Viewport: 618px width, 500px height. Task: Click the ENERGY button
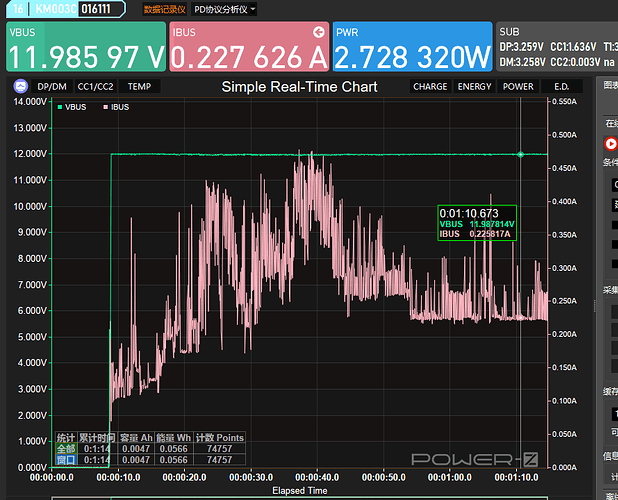(474, 87)
